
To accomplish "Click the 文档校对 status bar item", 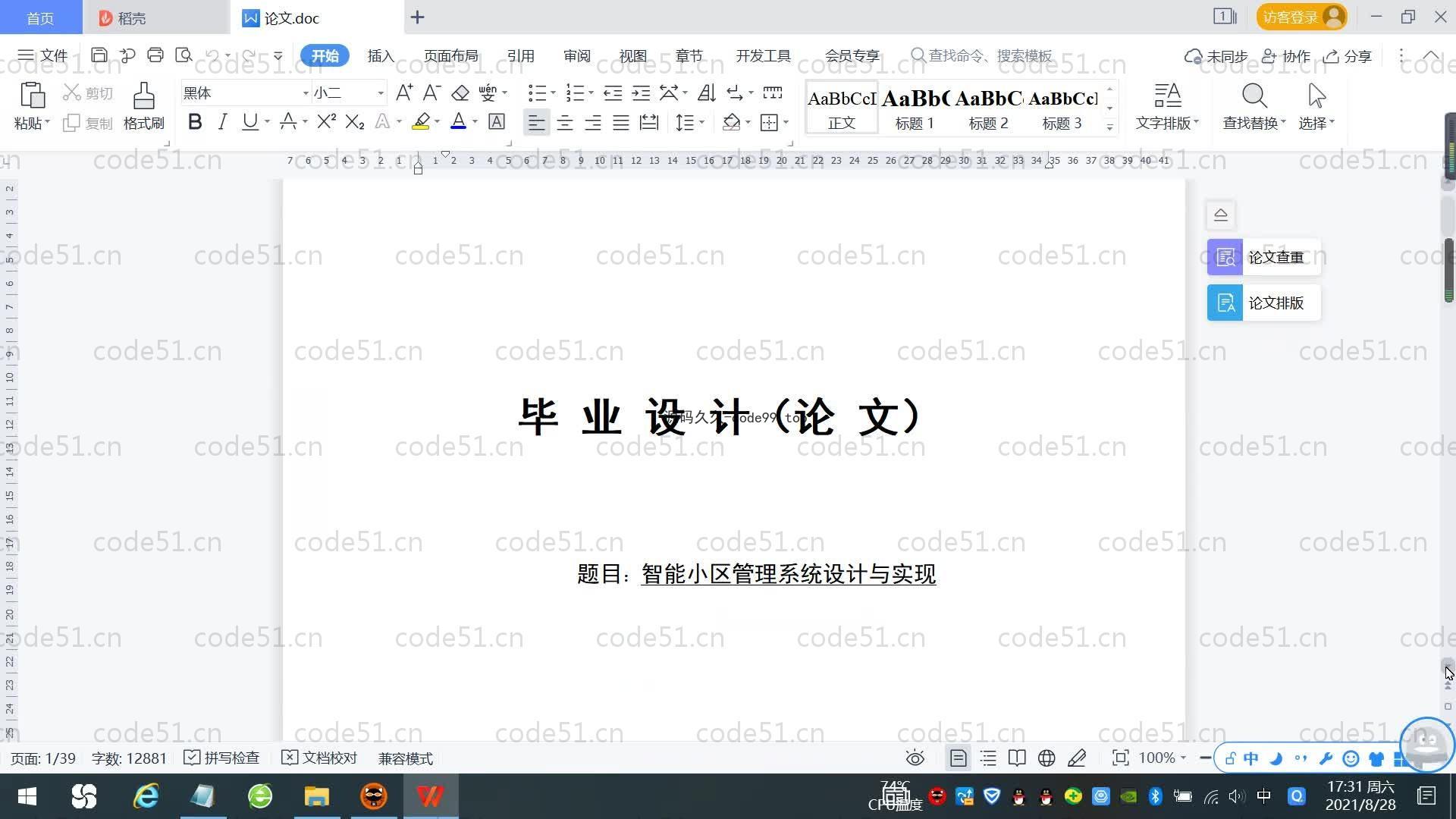I will click(x=319, y=758).
